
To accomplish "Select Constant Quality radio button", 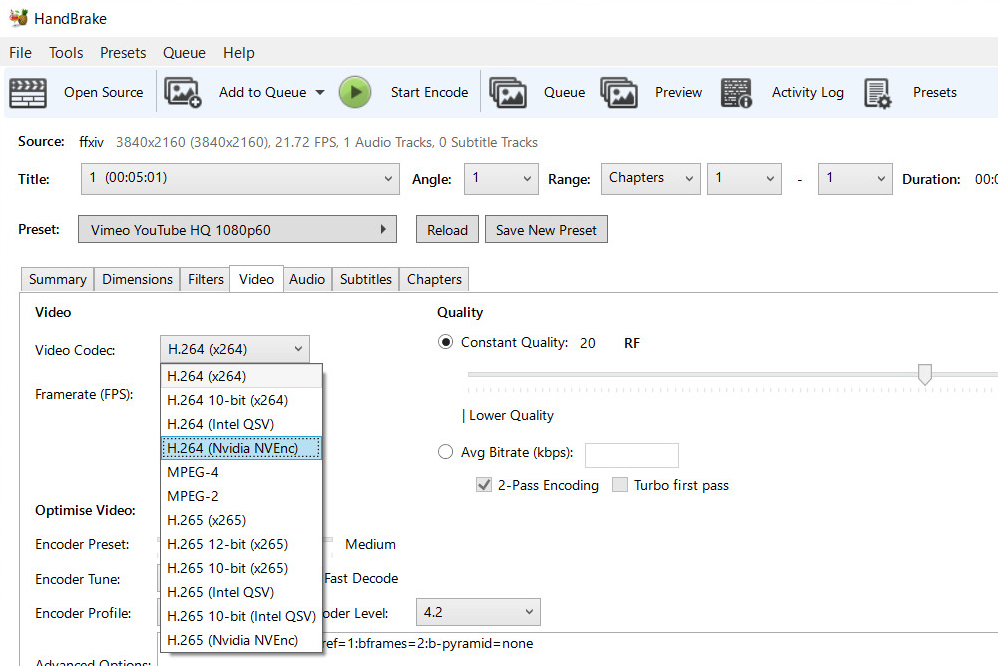I will pos(446,343).
